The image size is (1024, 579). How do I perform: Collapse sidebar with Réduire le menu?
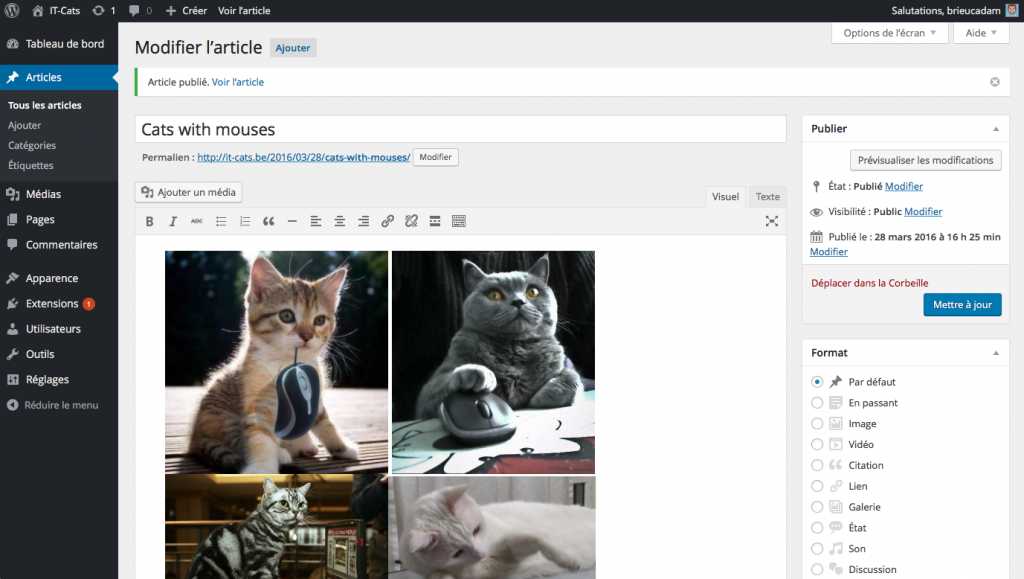pos(53,405)
